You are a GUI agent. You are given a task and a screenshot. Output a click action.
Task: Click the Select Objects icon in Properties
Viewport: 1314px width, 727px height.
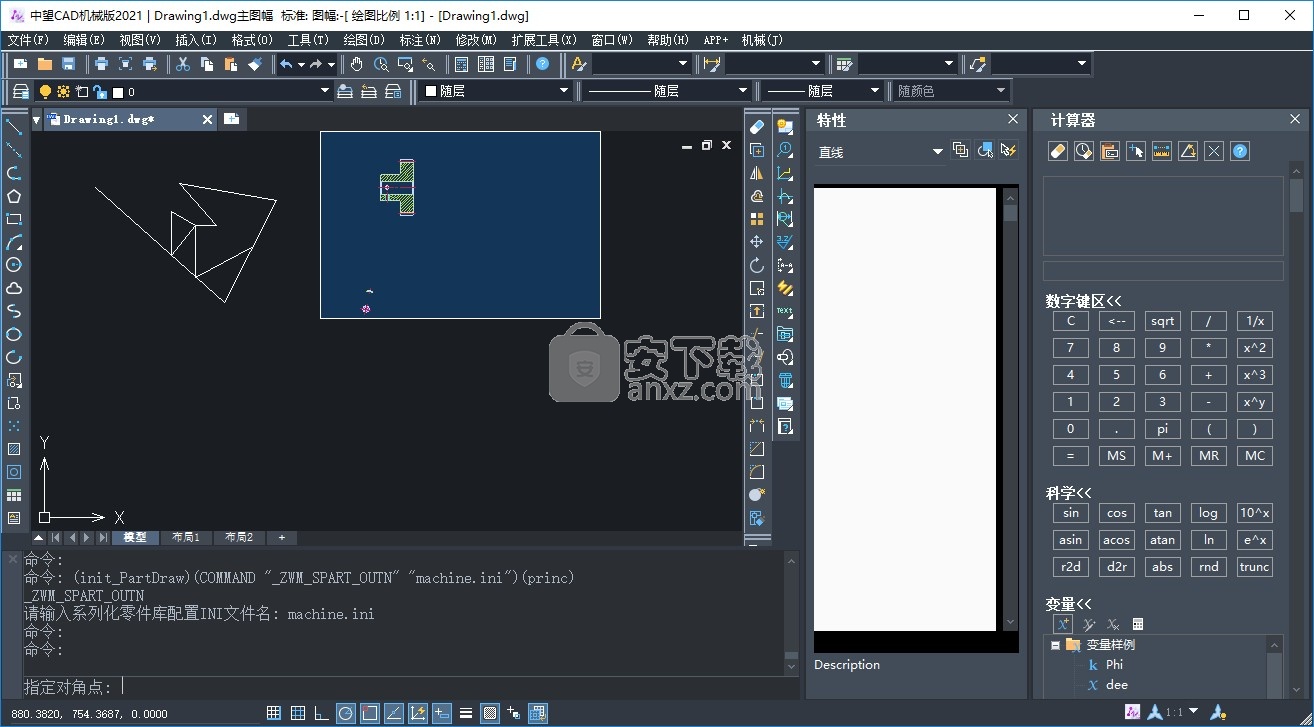pos(985,150)
